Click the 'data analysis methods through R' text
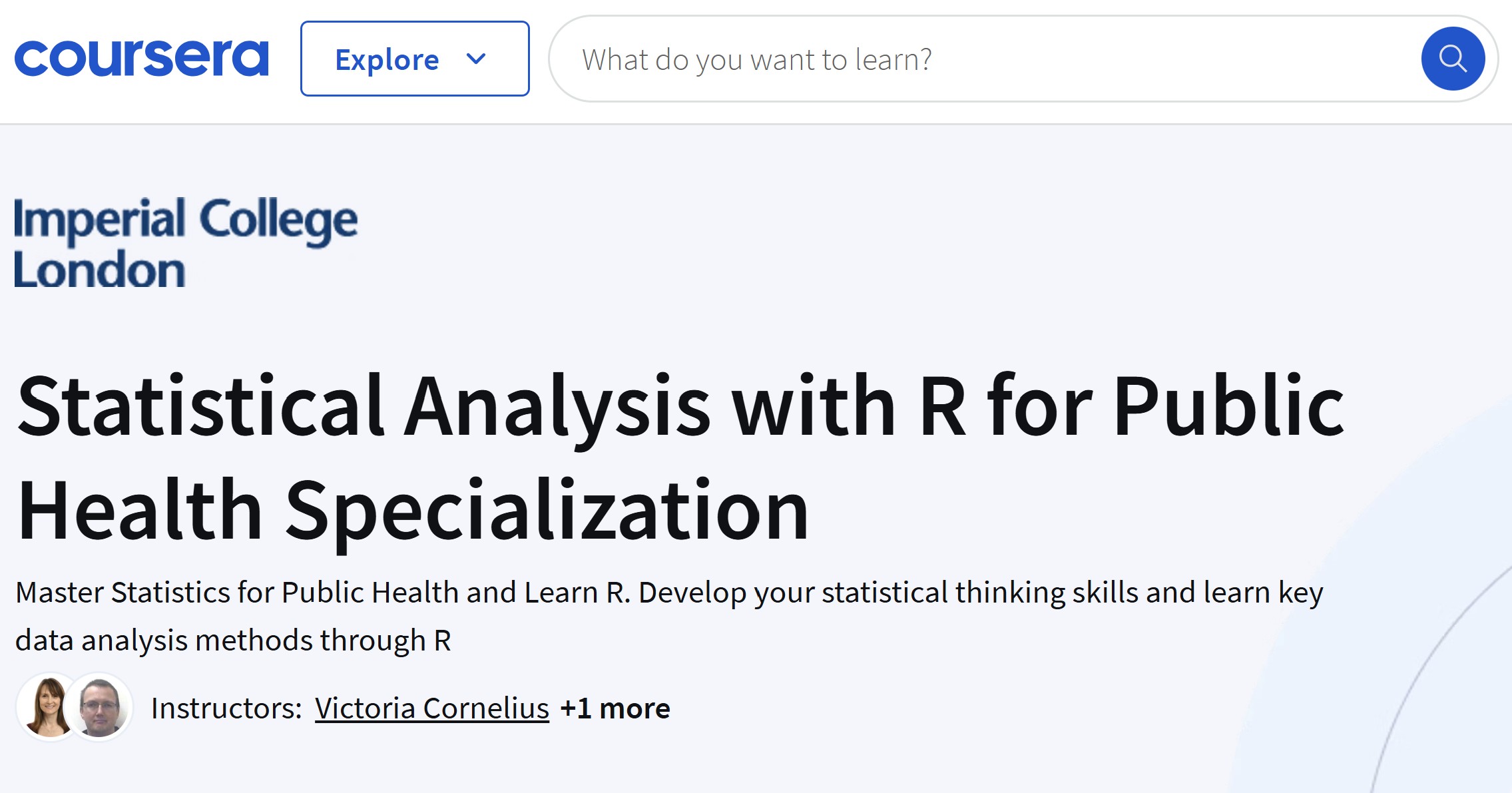Viewport: 1512px width, 793px height. (233, 641)
